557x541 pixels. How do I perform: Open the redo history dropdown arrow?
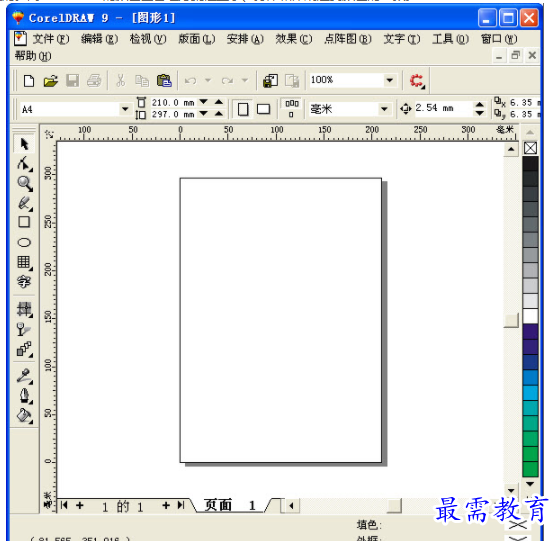point(245,80)
